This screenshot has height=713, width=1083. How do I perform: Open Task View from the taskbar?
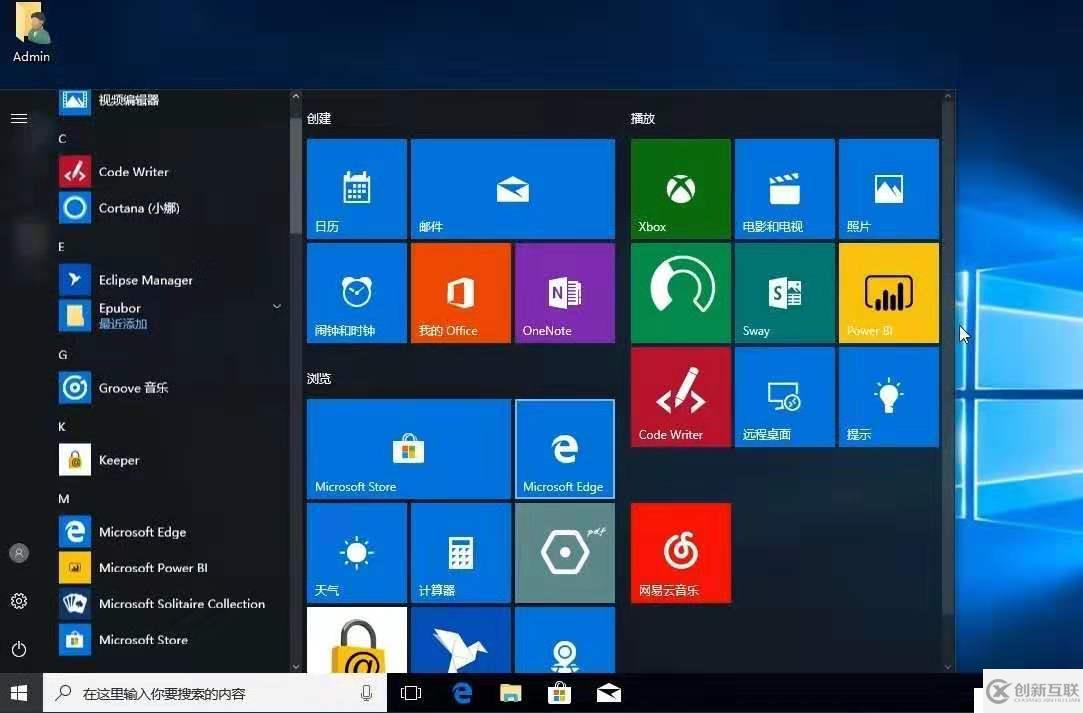411,692
